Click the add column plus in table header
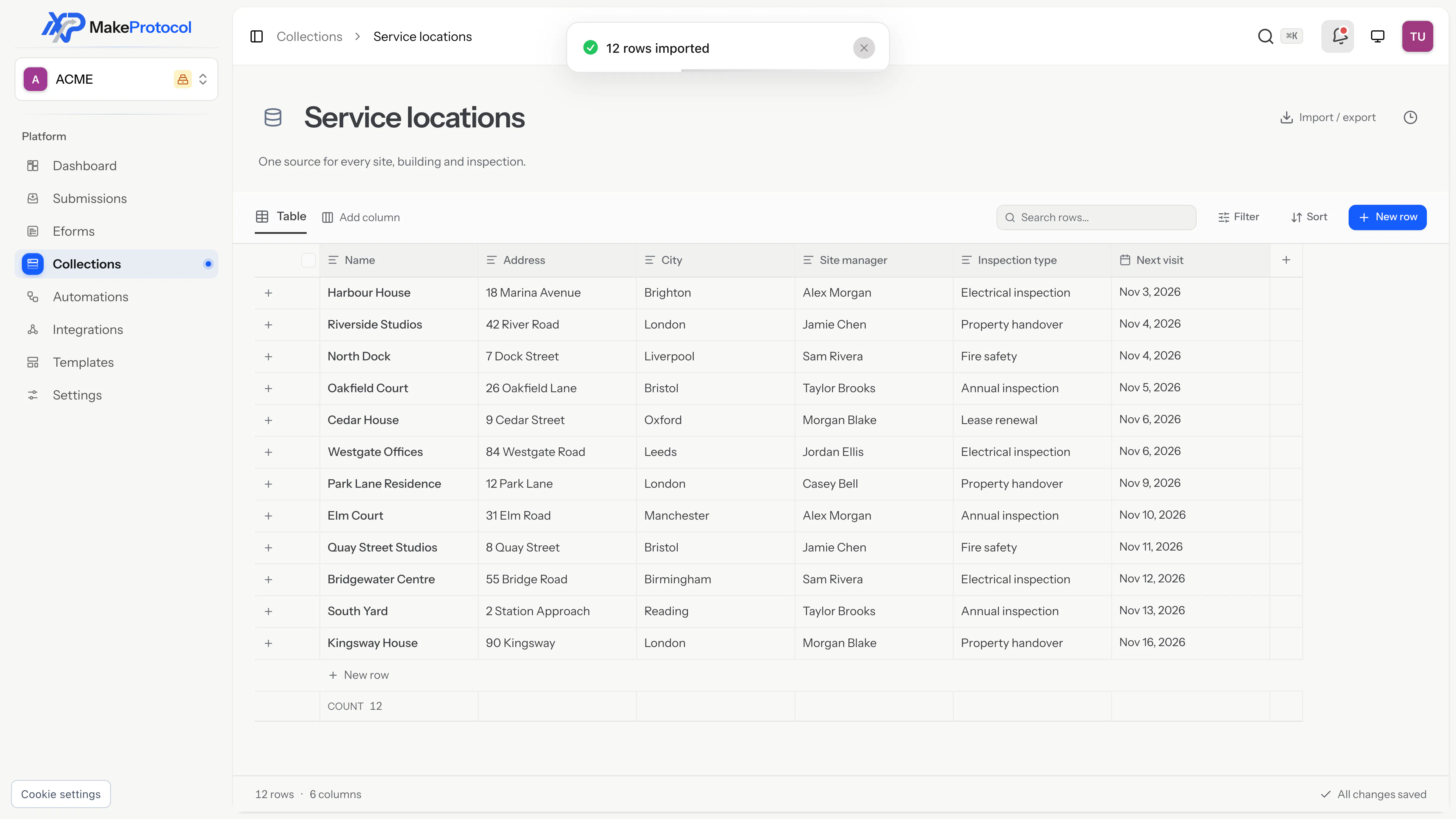 click(1286, 260)
